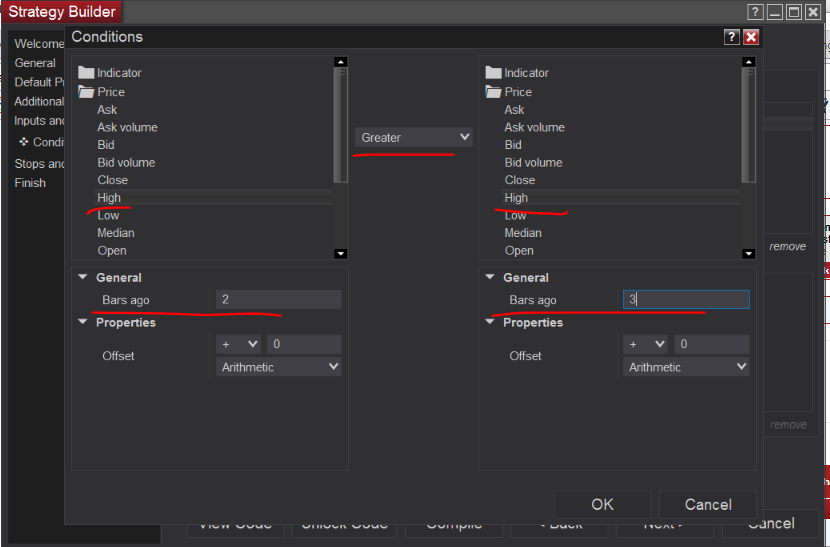The image size is (830, 547).
Task: Click left Bars ago field showing 2
Action: point(278,300)
